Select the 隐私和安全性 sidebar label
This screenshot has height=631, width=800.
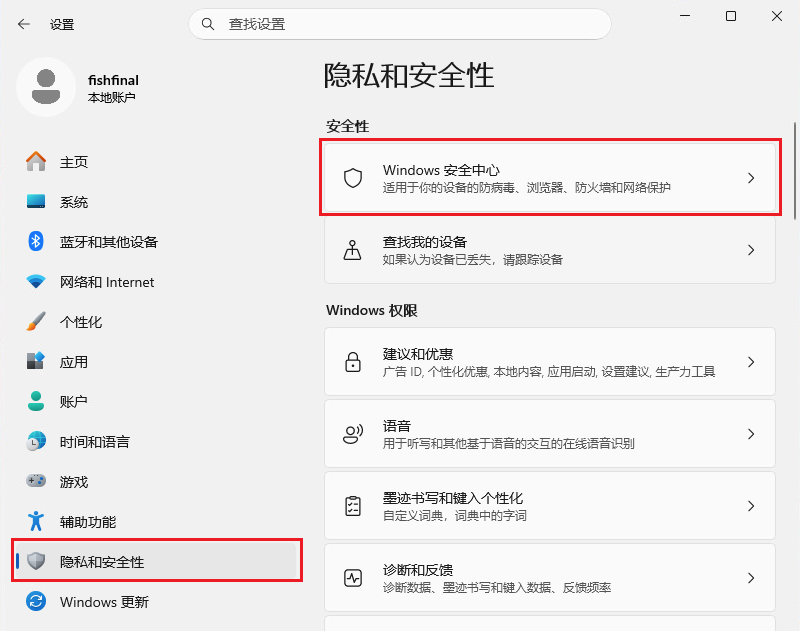(102, 562)
